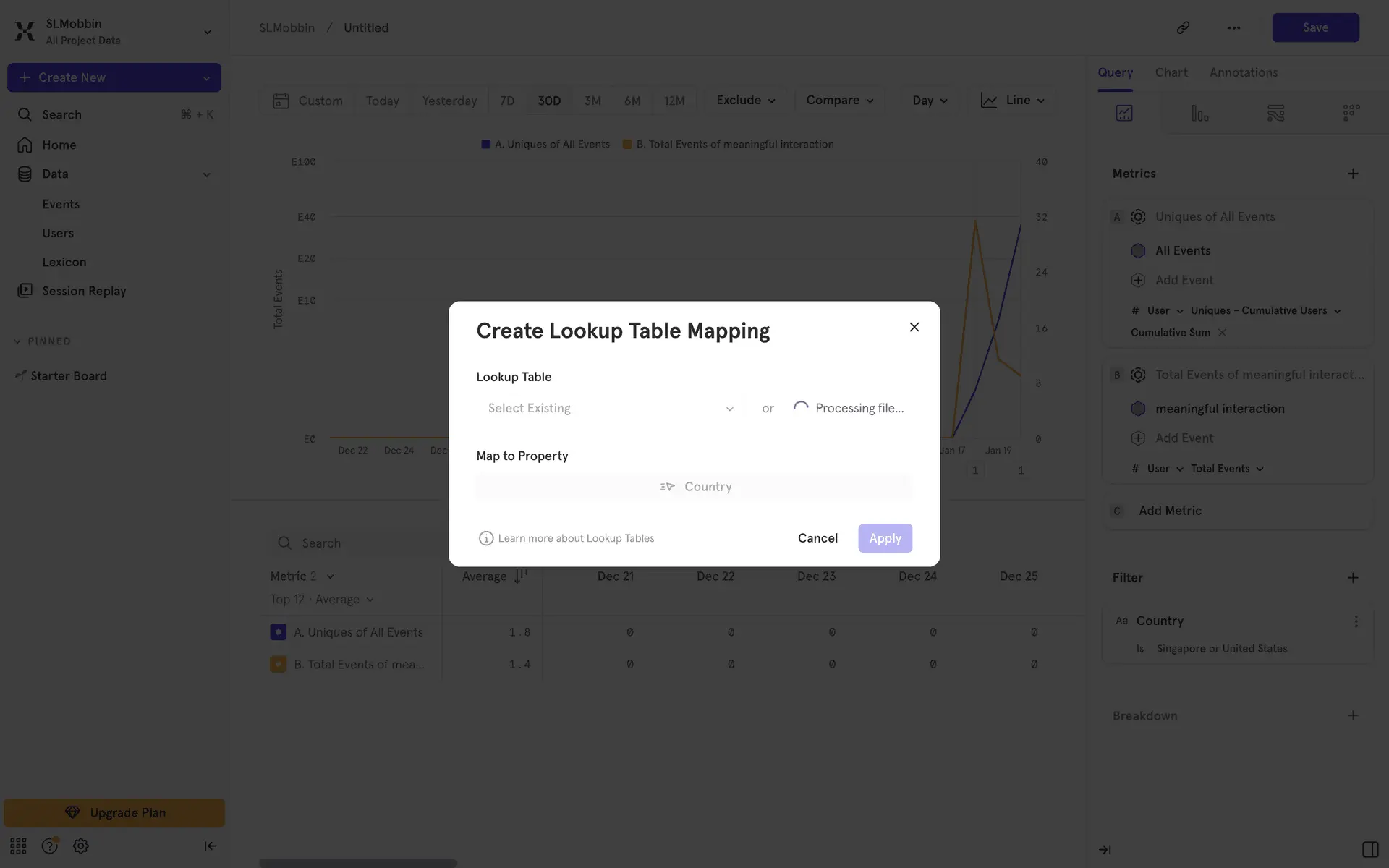This screenshot has height=868, width=1389.
Task: Switch to the Annotations tab
Action: click(x=1243, y=72)
